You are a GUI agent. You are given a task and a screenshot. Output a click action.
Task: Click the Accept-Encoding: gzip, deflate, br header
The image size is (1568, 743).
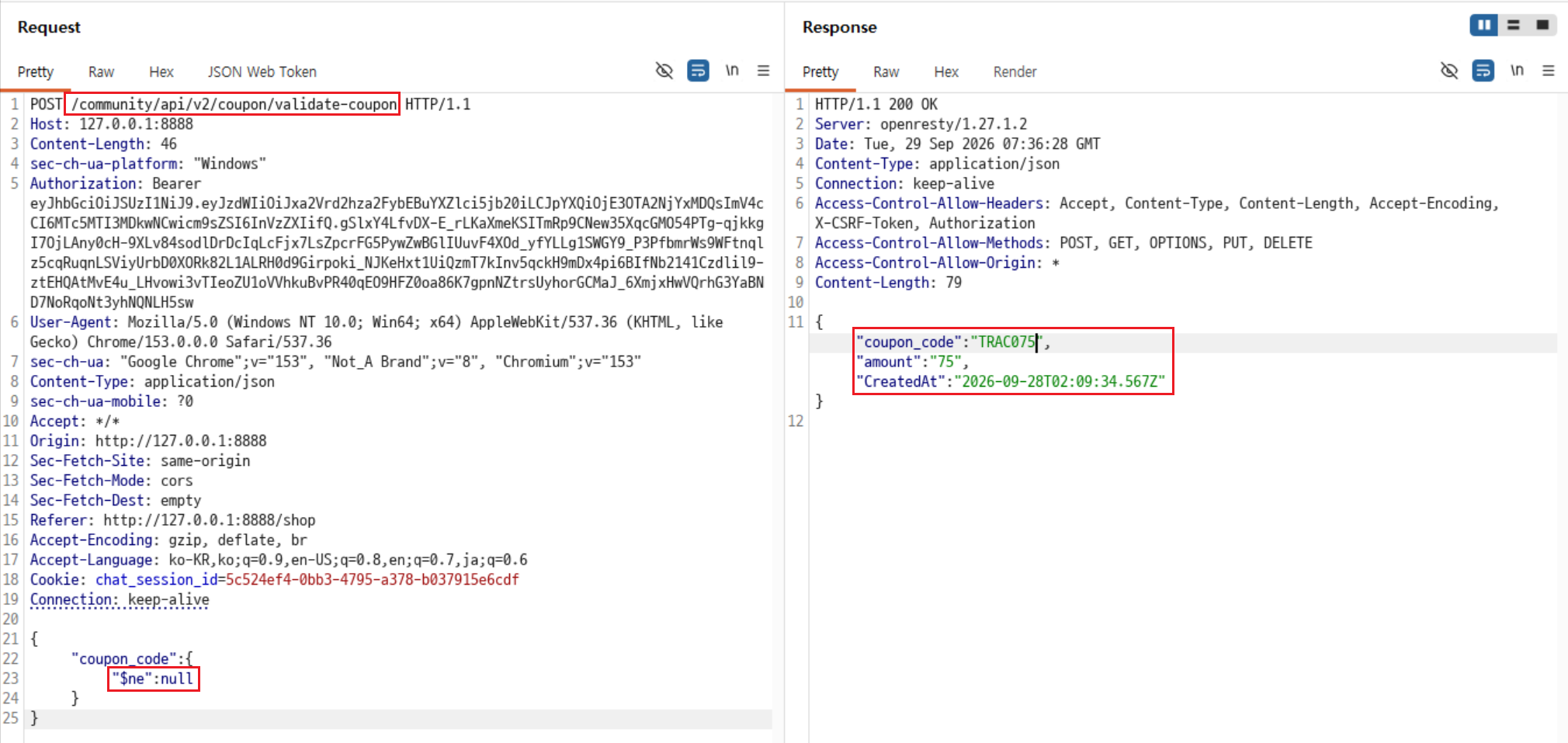tap(168, 540)
